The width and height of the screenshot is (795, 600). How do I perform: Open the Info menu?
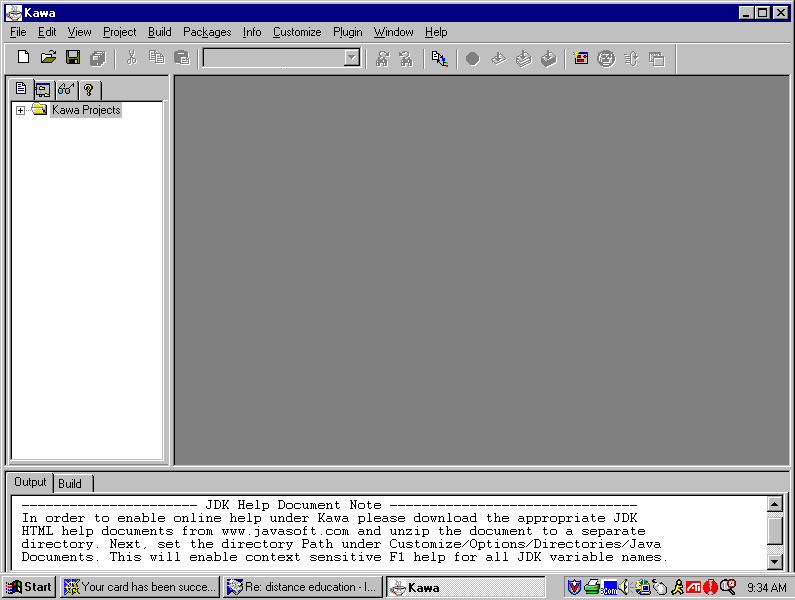tap(251, 32)
